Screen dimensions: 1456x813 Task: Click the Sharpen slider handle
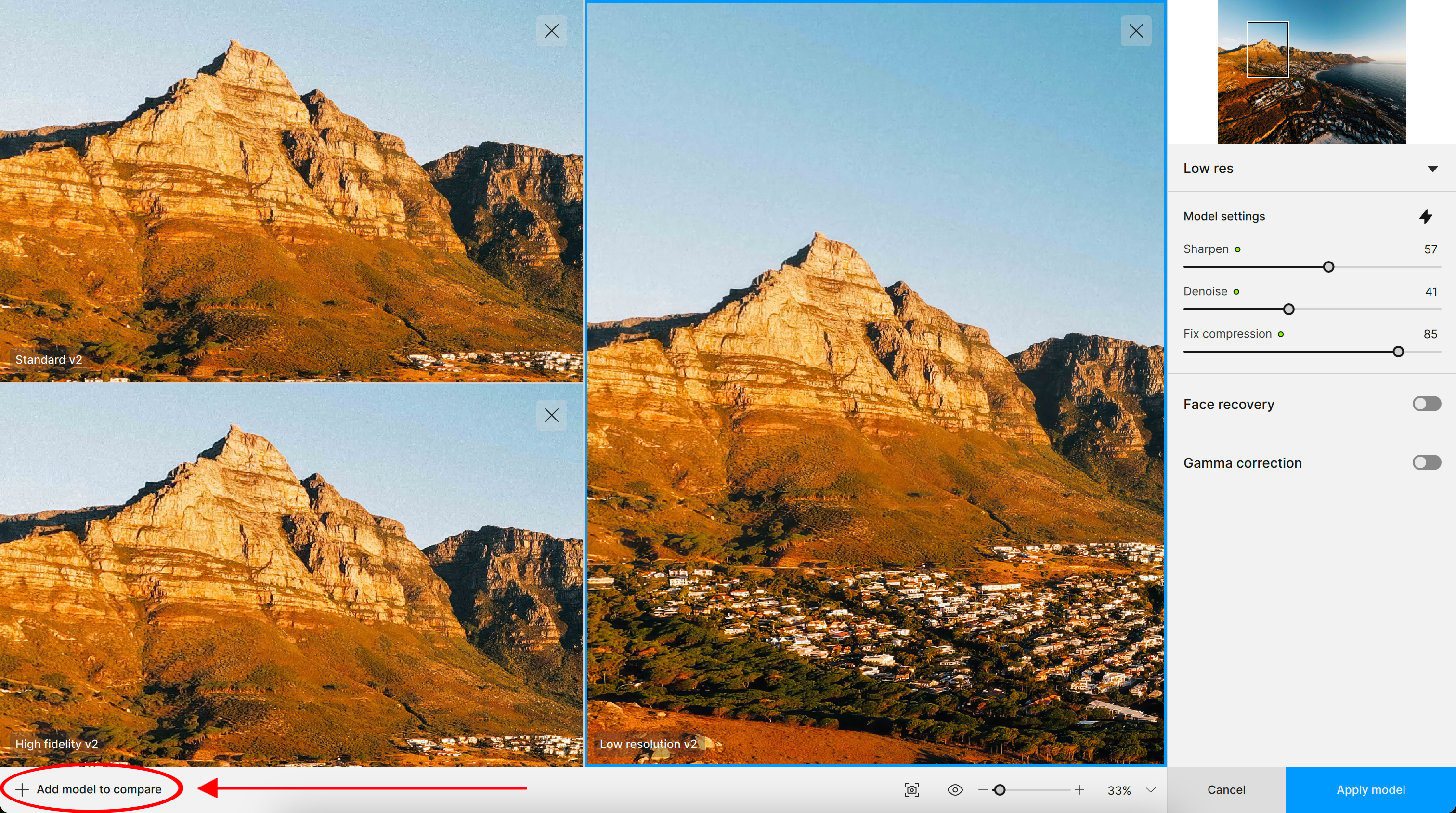[x=1328, y=267]
